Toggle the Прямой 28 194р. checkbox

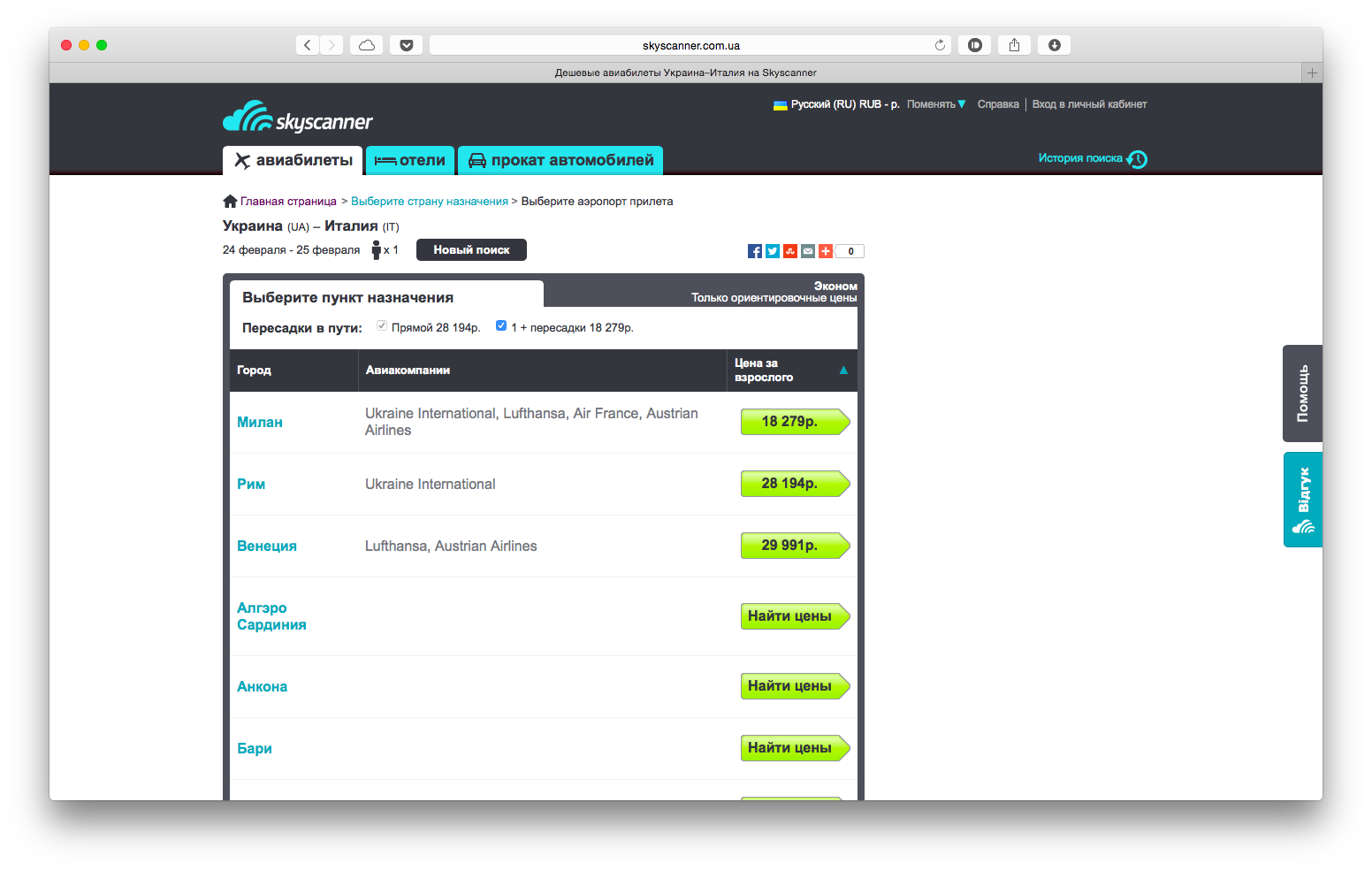point(382,325)
